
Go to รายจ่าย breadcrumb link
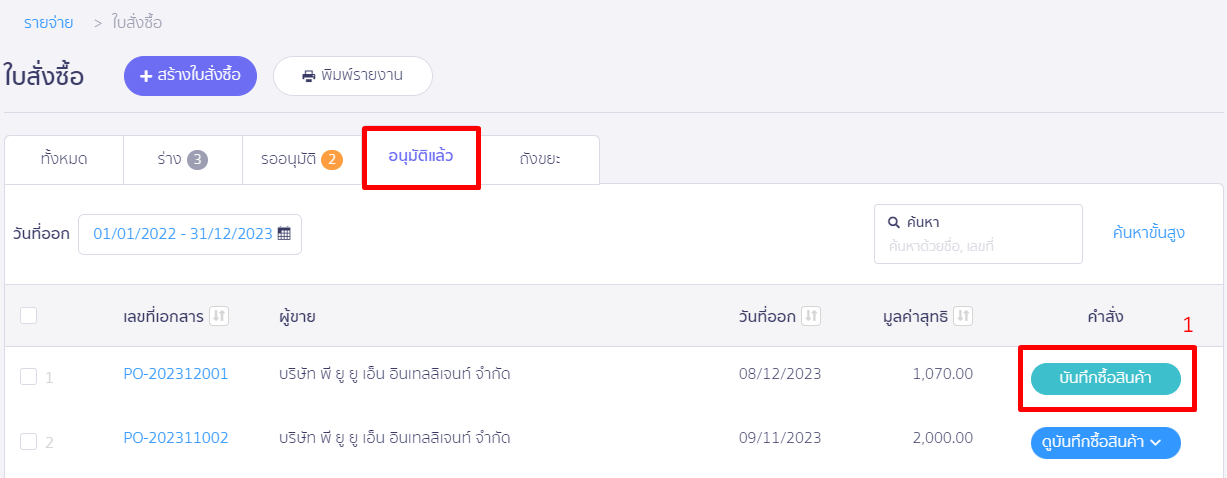[x=48, y=22]
